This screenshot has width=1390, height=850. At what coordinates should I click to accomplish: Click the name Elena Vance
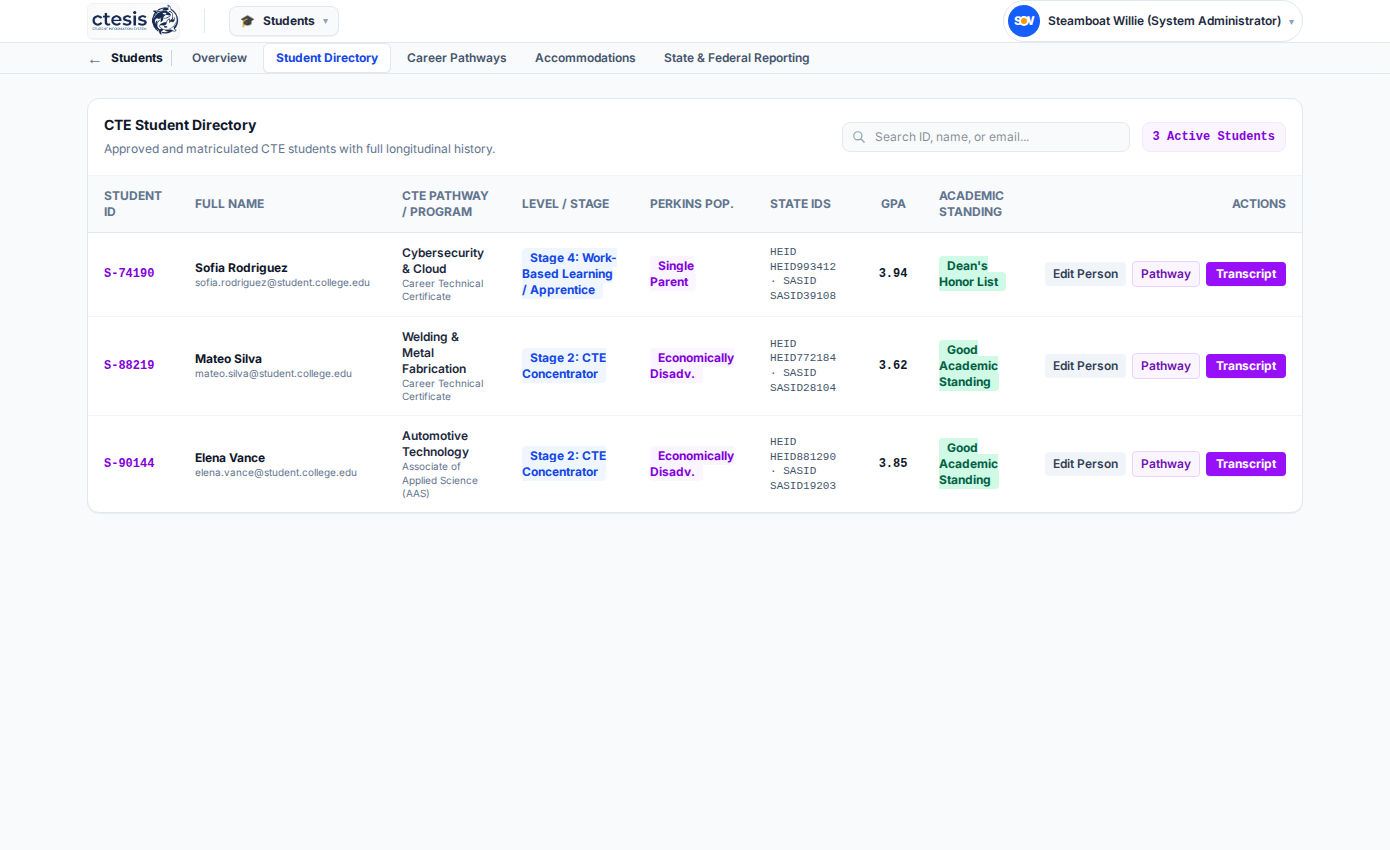230,458
